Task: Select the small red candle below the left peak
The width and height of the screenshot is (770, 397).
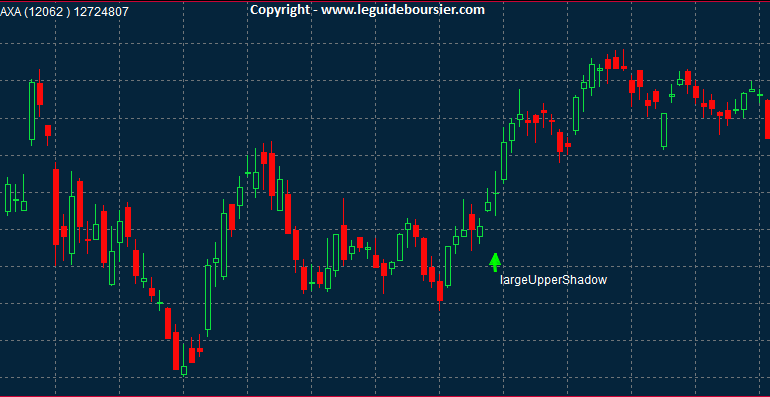Action: click(x=48, y=130)
